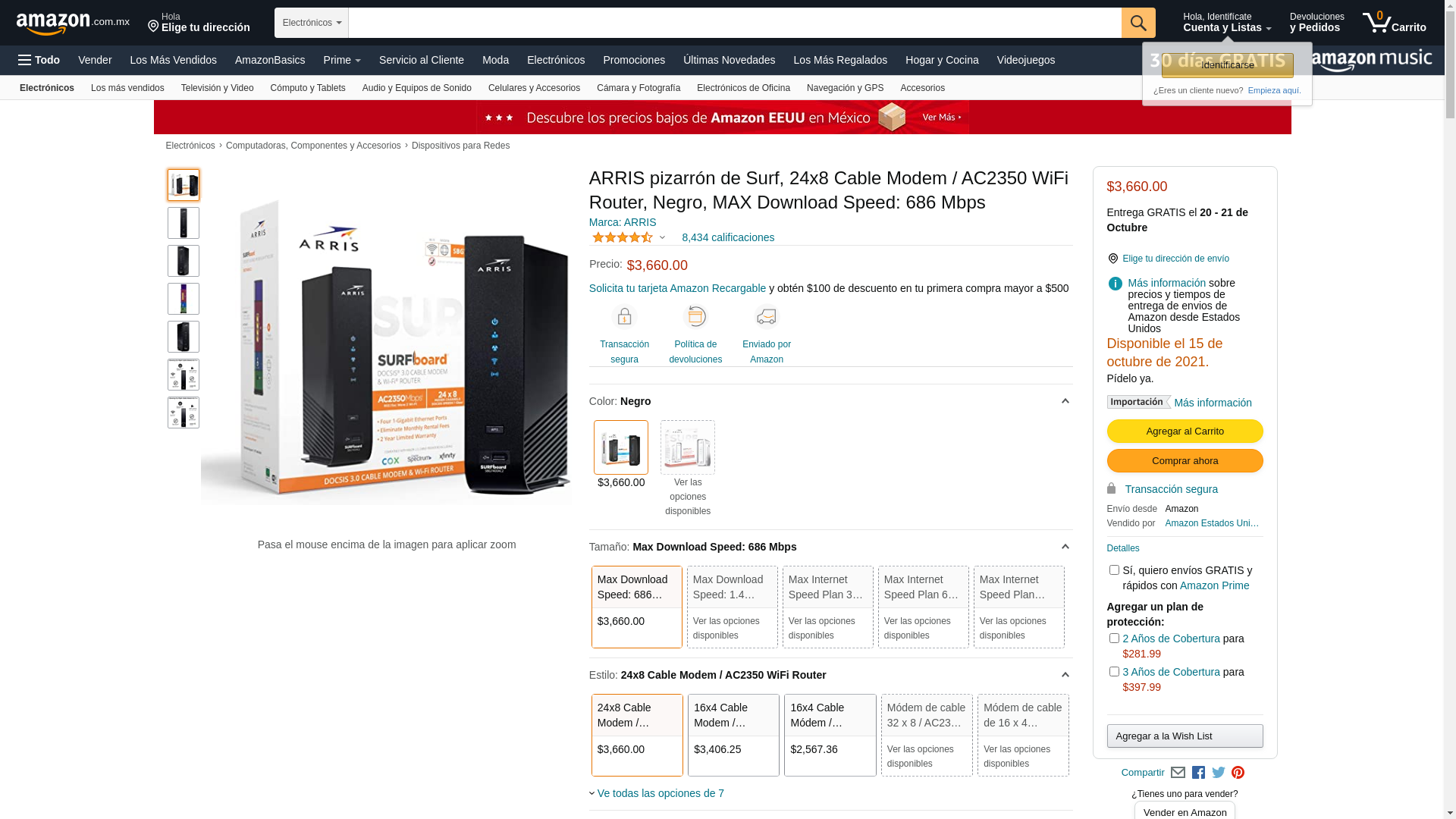Image resolution: width=1456 pixels, height=819 pixels.
Task: Share the product on Pinterest
Action: click(1238, 773)
